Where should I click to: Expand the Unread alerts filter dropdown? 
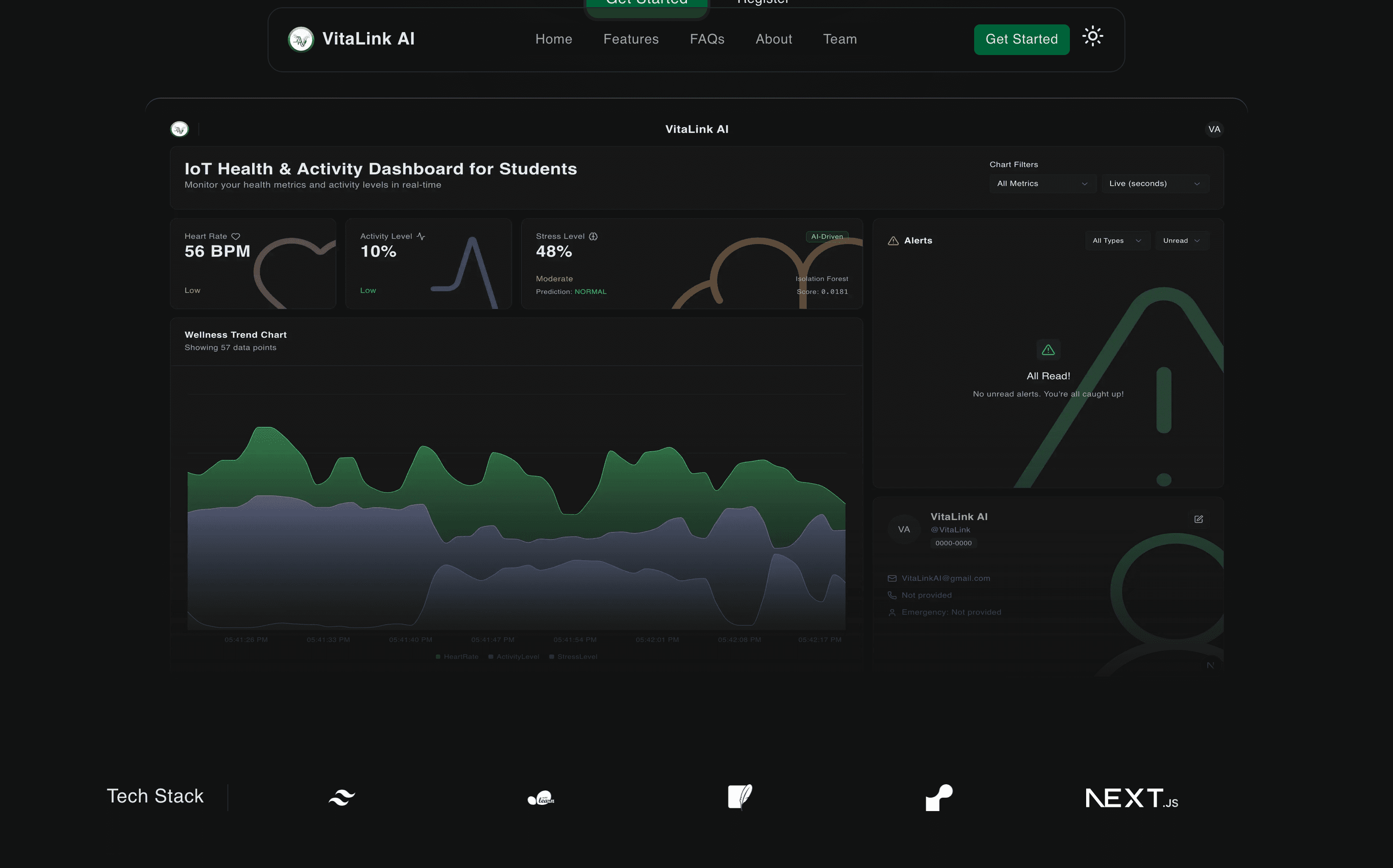click(x=1182, y=241)
